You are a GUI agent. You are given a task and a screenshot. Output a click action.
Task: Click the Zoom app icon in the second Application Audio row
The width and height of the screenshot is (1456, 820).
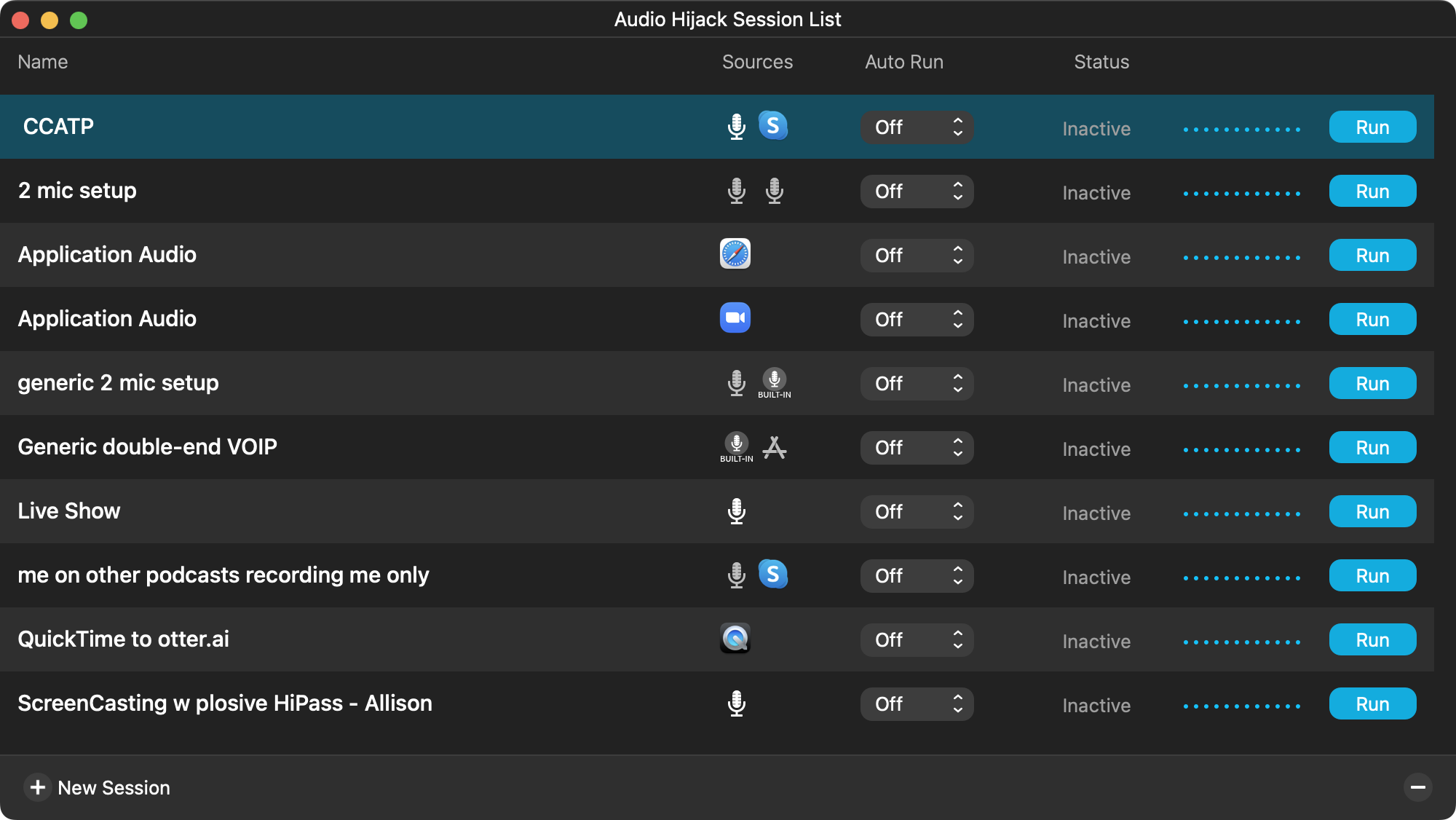[x=735, y=318]
